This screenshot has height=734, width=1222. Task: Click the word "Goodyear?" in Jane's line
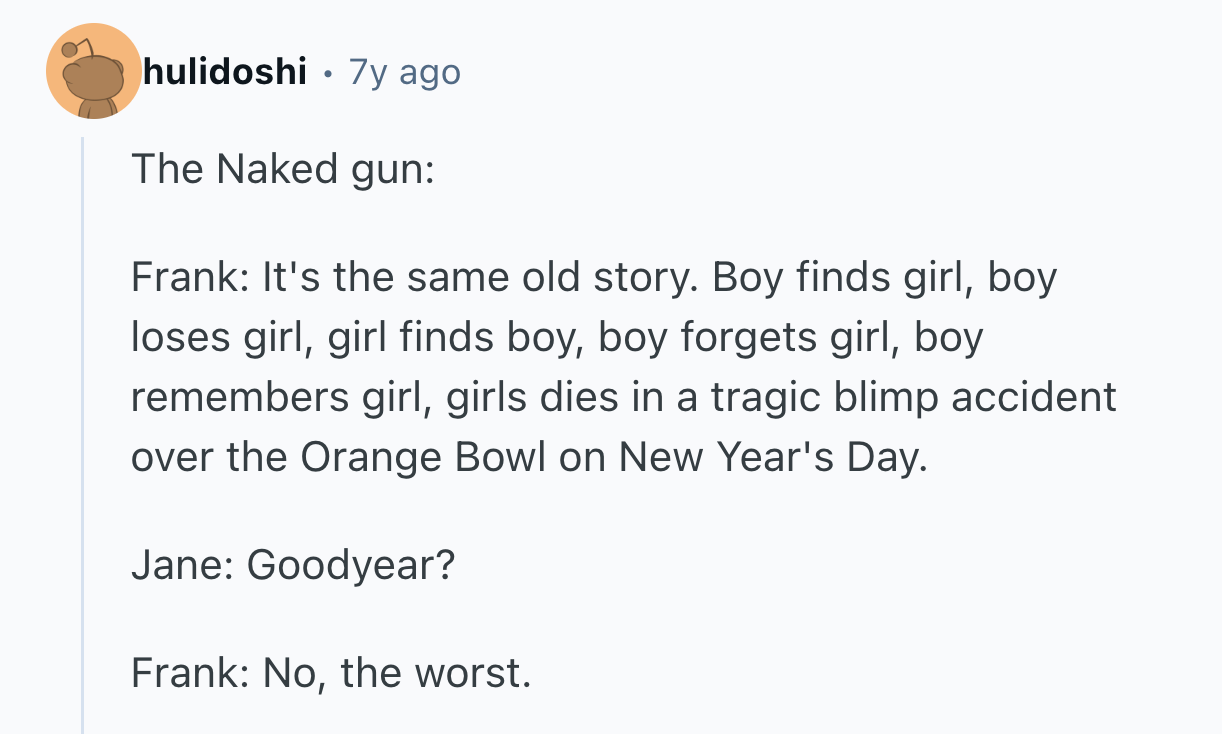350,565
